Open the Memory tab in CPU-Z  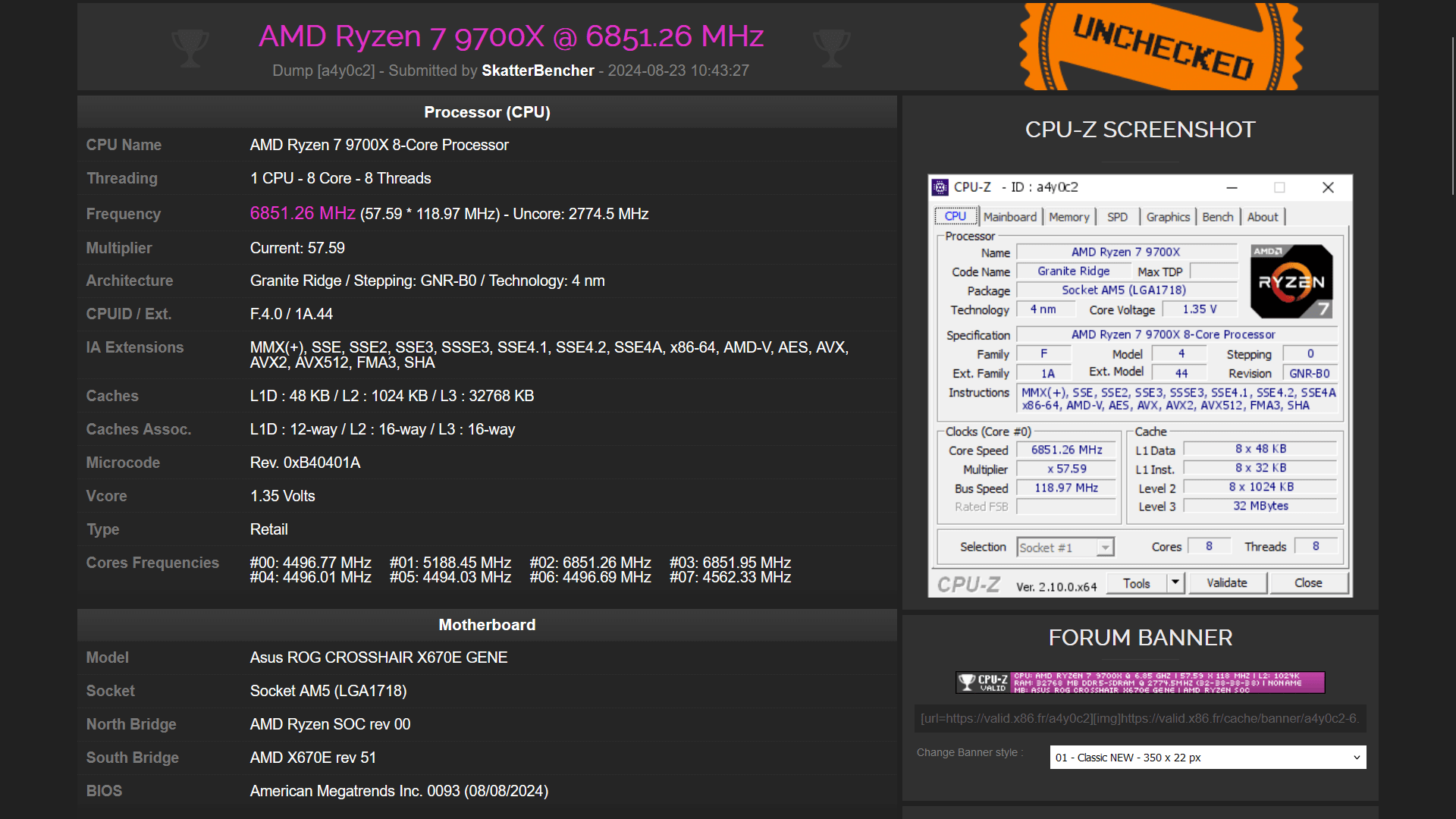(x=1068, y=217)
